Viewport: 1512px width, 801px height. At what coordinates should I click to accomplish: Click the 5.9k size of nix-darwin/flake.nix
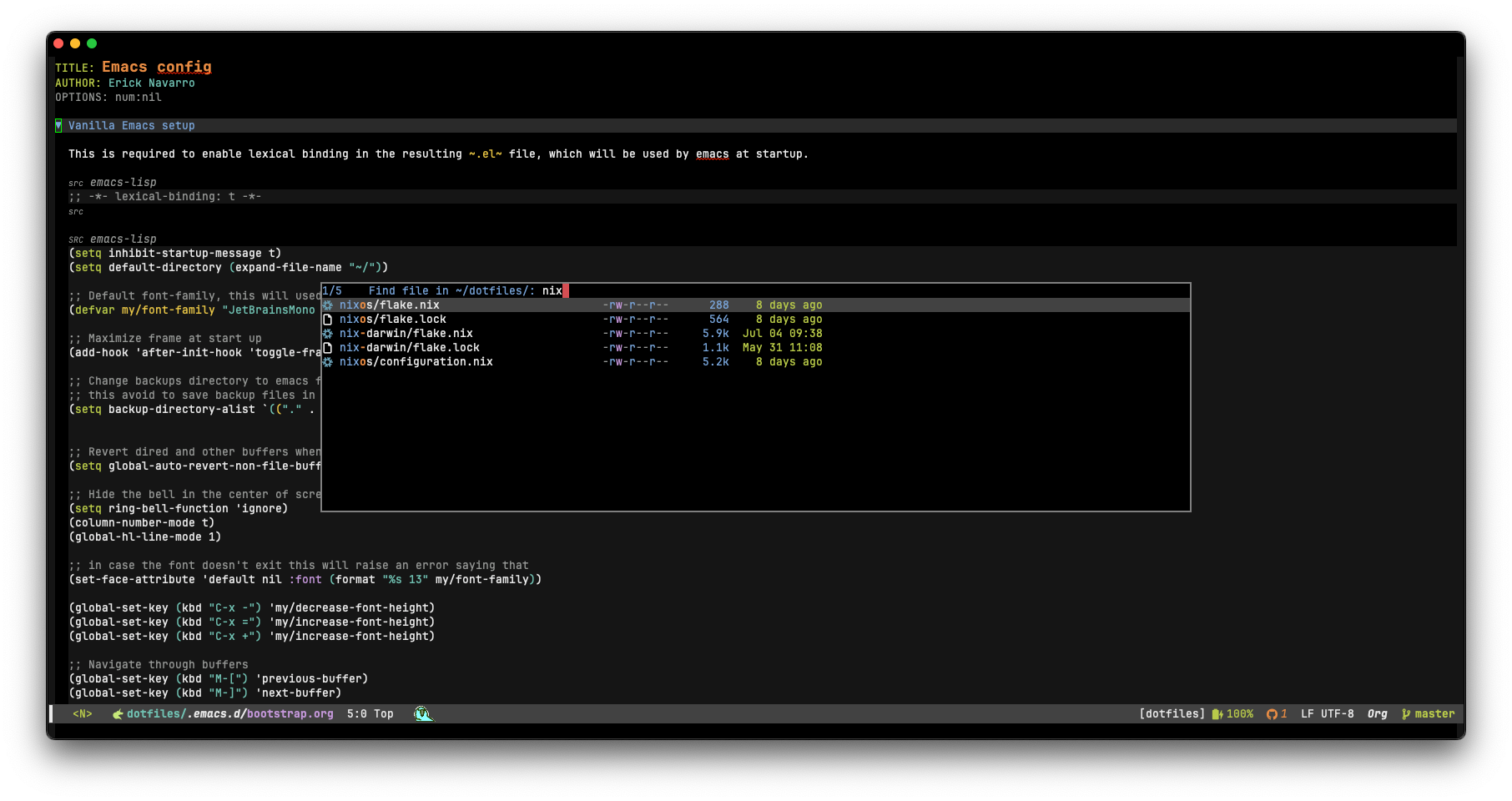click(x=716, y=334)
